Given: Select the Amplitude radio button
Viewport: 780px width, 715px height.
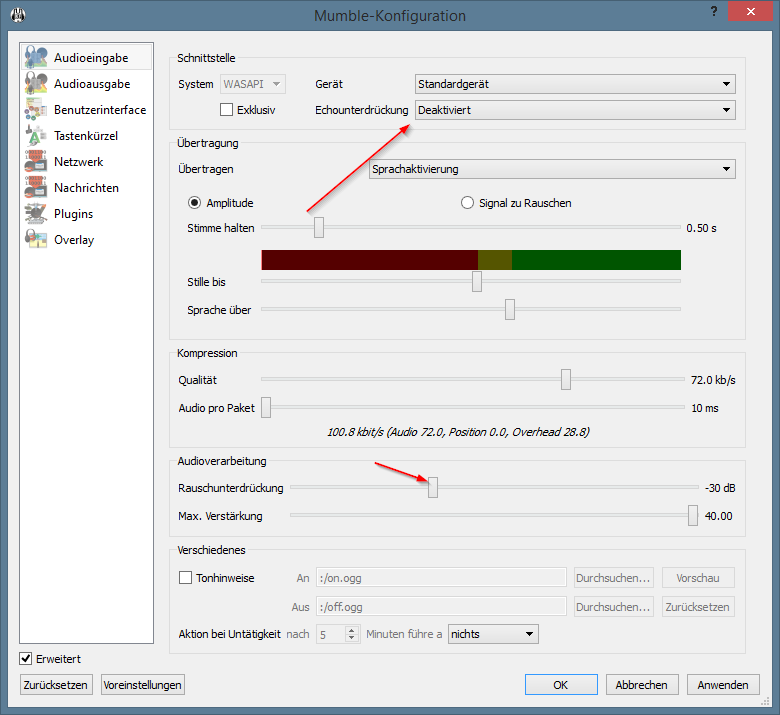Looking at the screenshot, I should pos(194,203).
